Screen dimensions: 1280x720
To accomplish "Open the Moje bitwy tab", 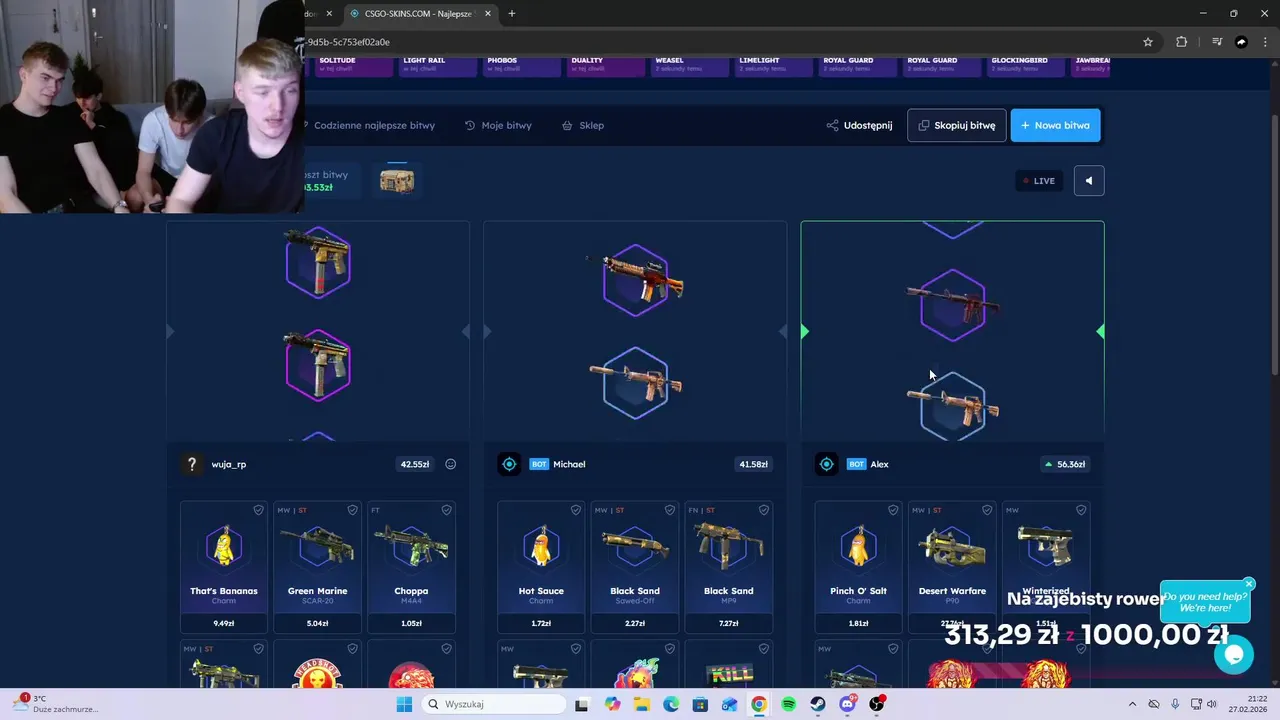I will pos(506,125).
